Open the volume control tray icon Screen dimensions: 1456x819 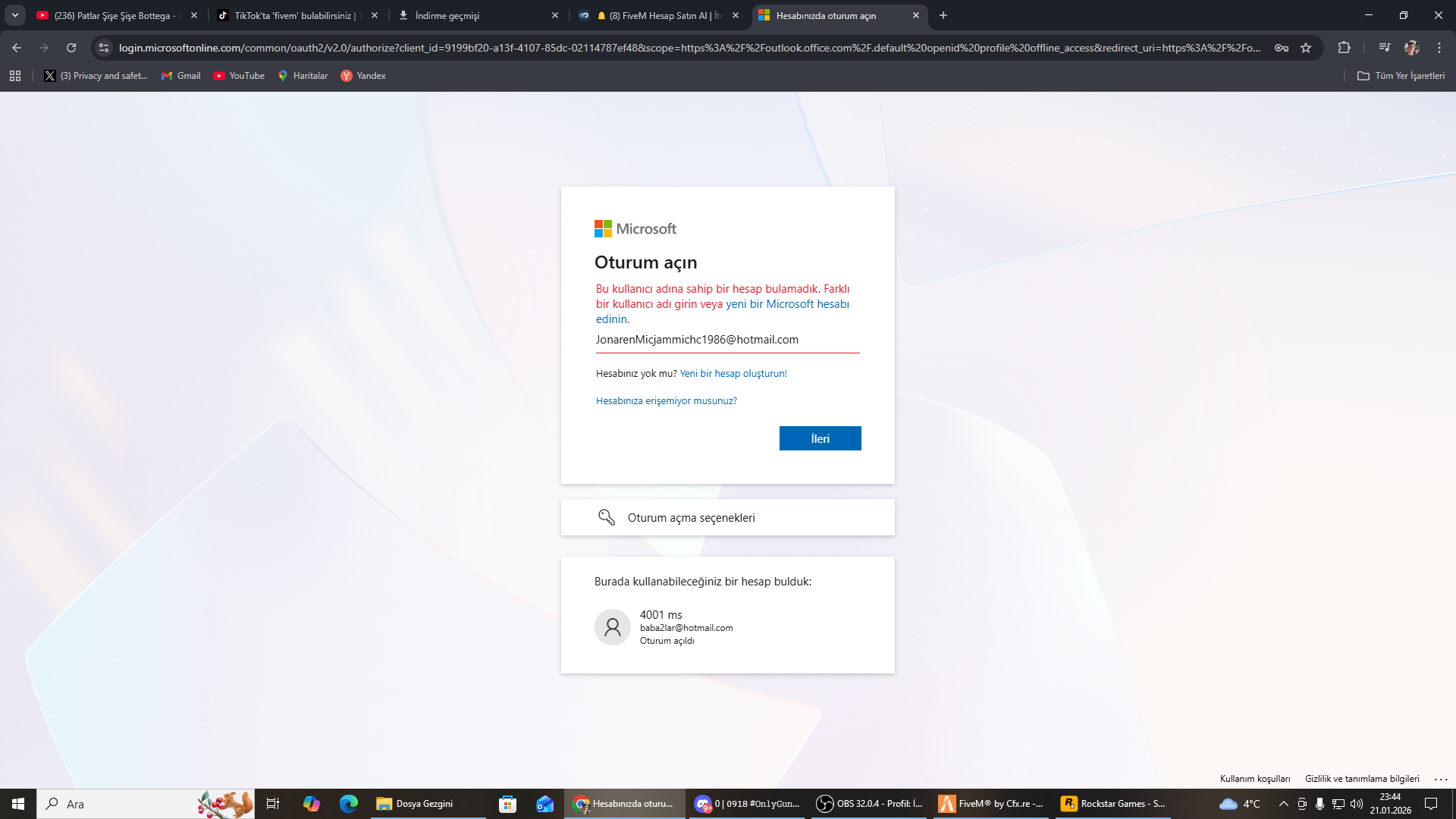(x=1357, y=804)
